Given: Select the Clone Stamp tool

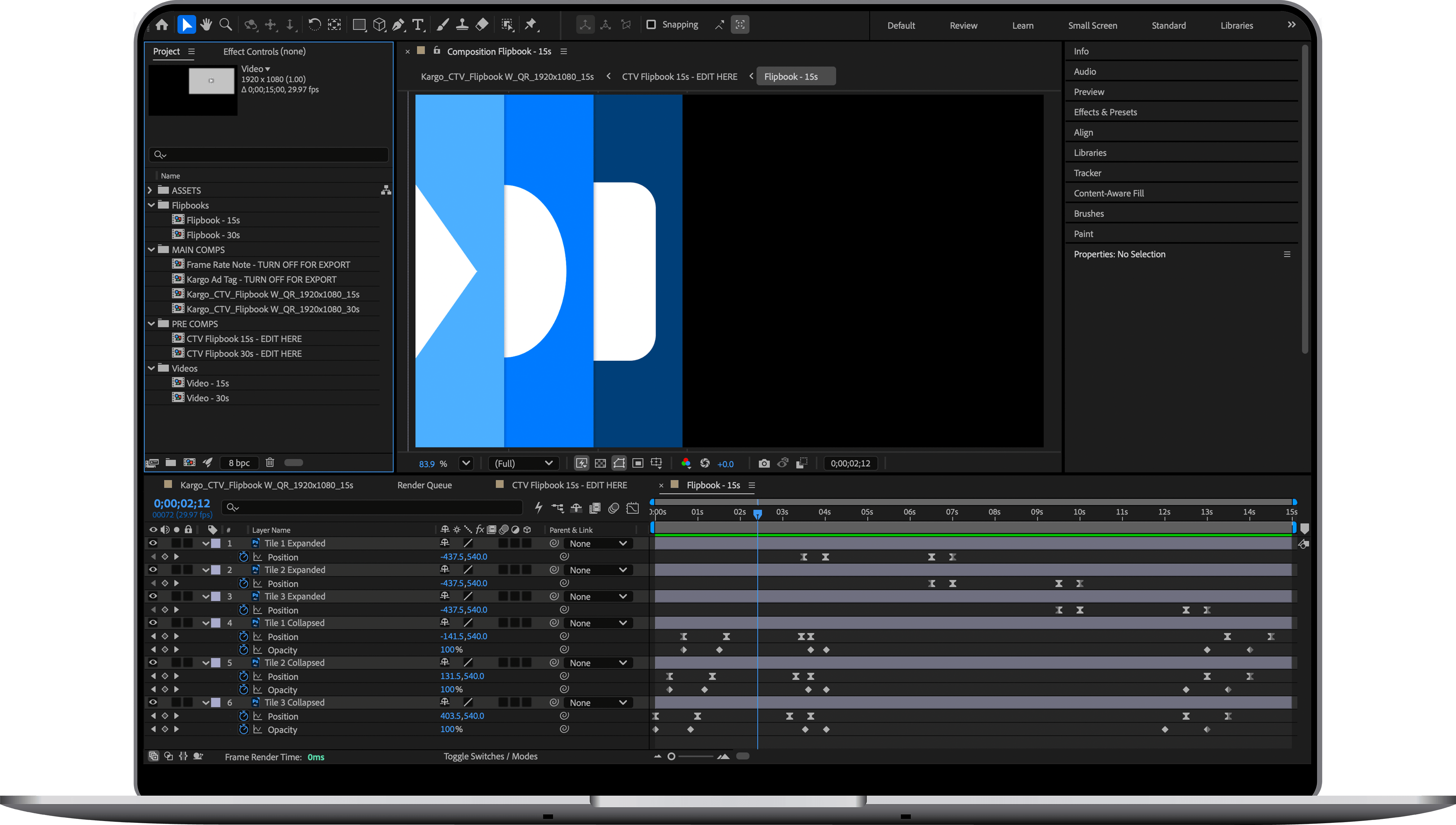Looking at the screenshot, I should [462, 24].
